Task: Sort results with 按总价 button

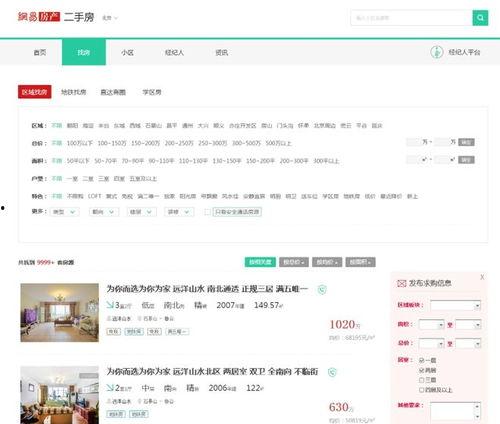Action: (x=294, y=262)
